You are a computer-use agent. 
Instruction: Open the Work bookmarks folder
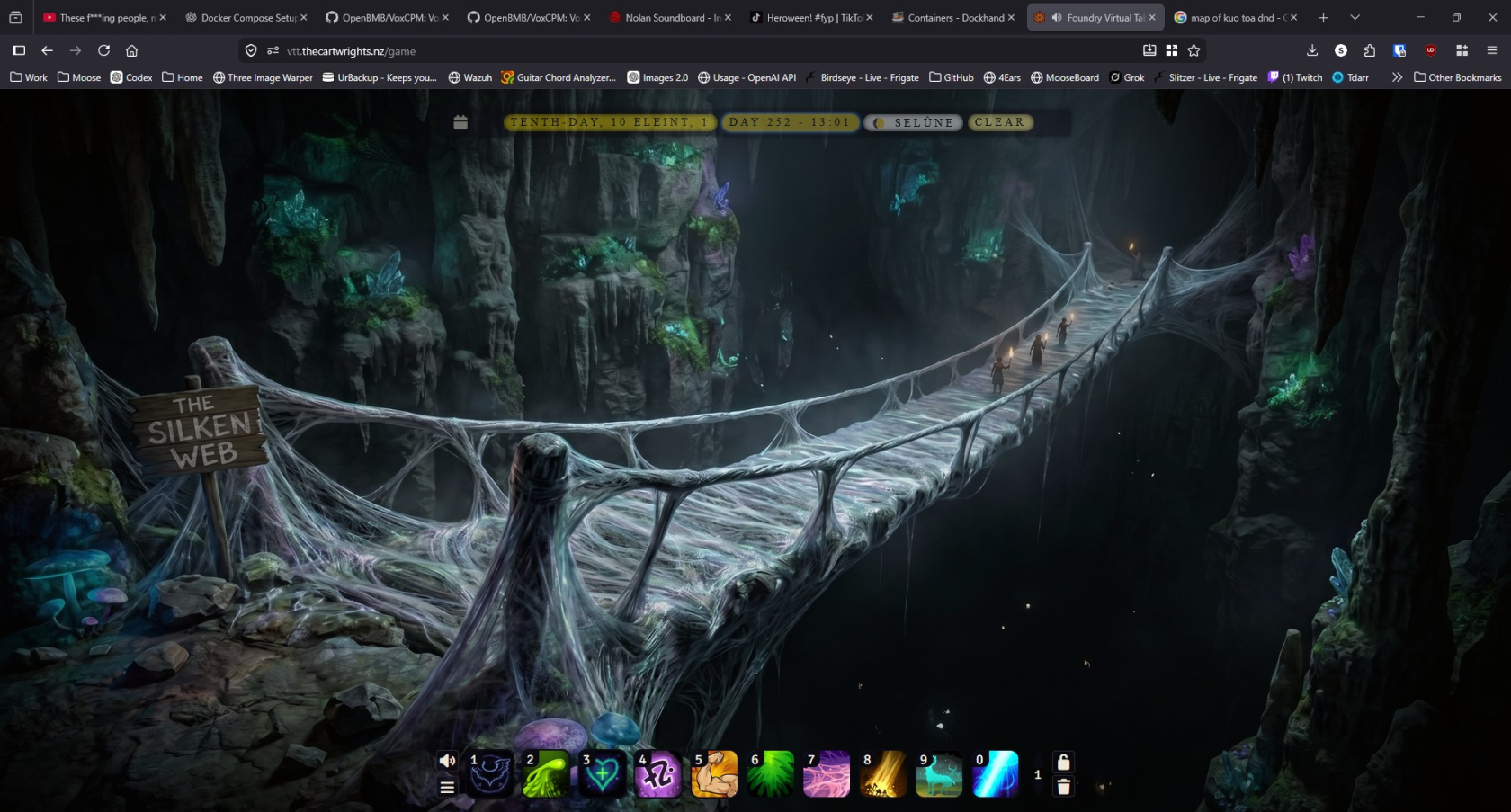point(29,77)
